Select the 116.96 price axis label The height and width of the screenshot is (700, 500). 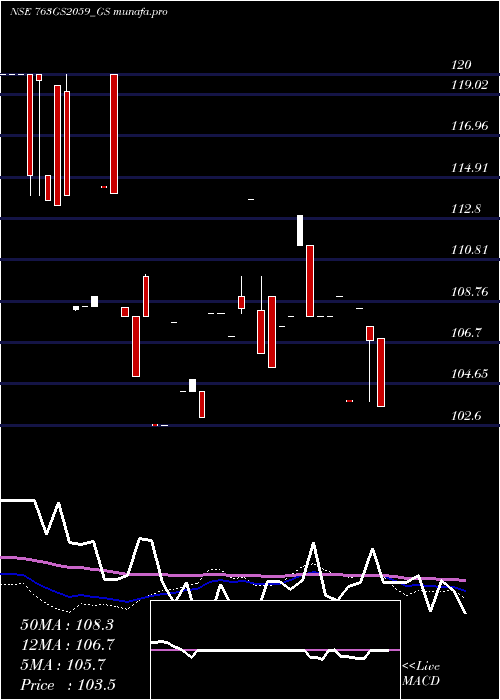click(x=469, y=126)
